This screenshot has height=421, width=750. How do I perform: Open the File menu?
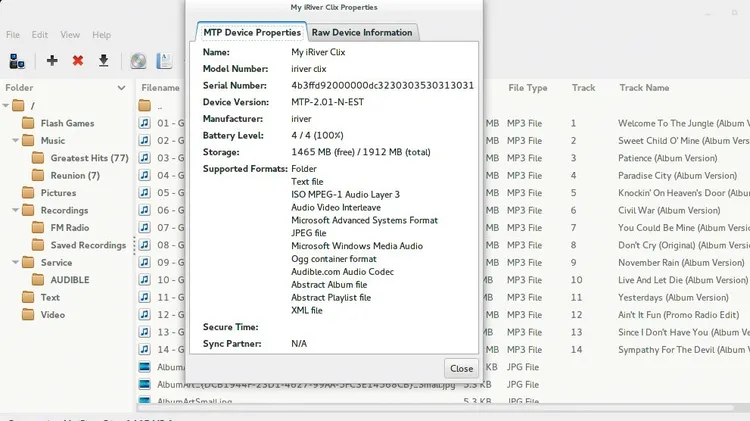coord(13,34)
